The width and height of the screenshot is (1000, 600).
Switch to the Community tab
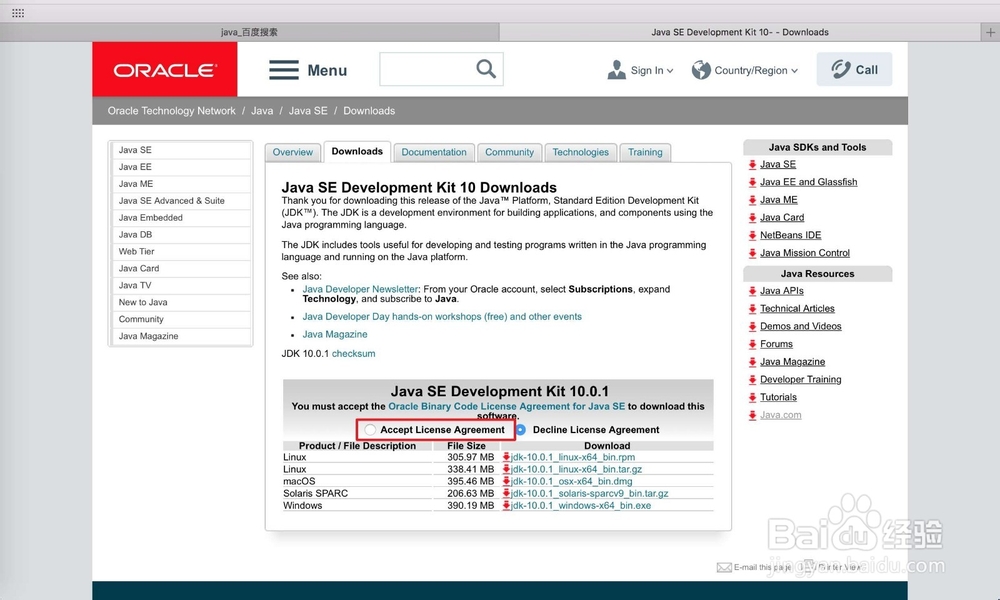point(509,152)
